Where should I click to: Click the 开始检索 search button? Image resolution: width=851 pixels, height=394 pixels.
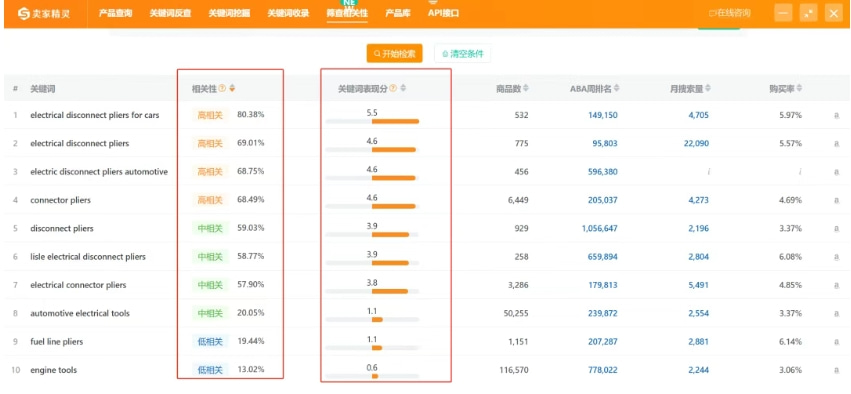[x=395, y=53]
